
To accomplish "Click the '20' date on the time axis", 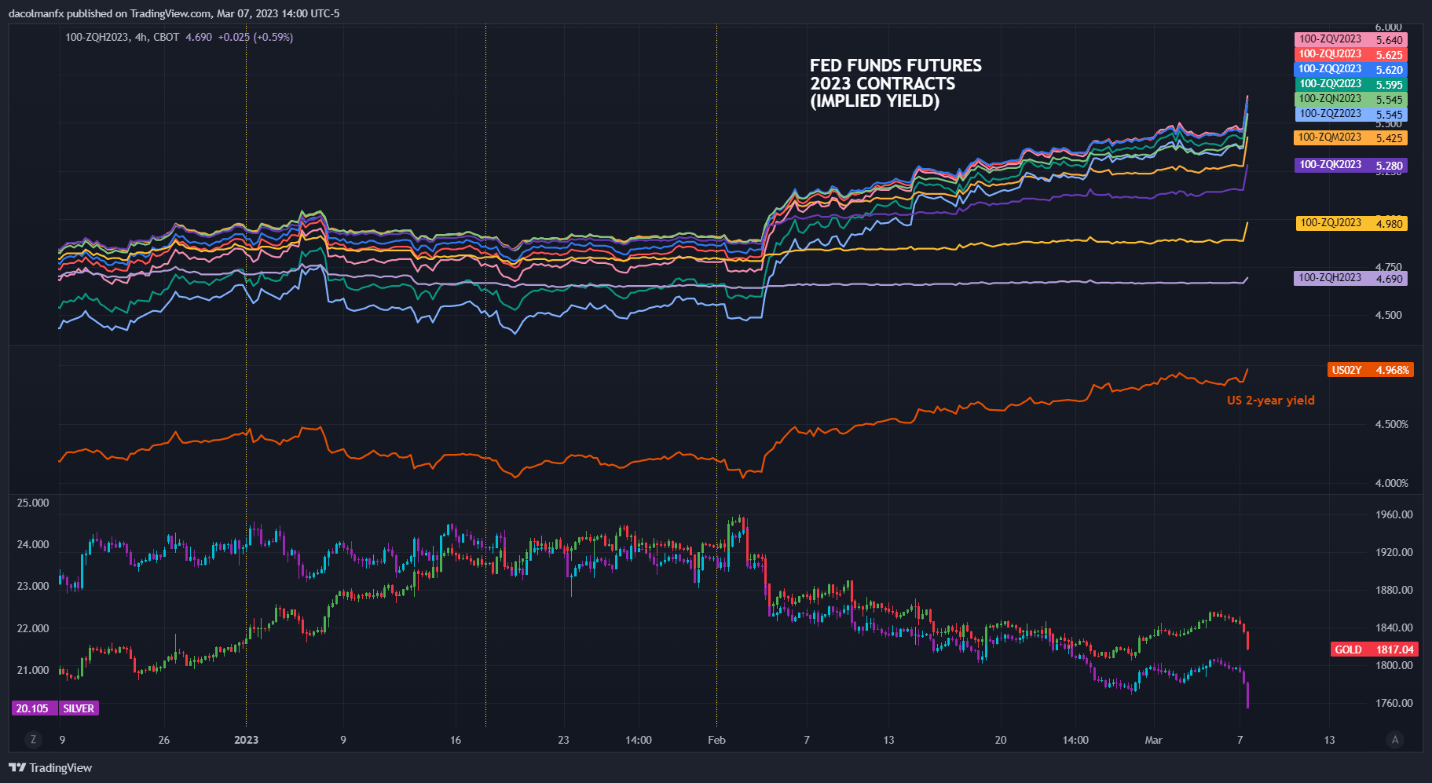I will pos(1000,740).
